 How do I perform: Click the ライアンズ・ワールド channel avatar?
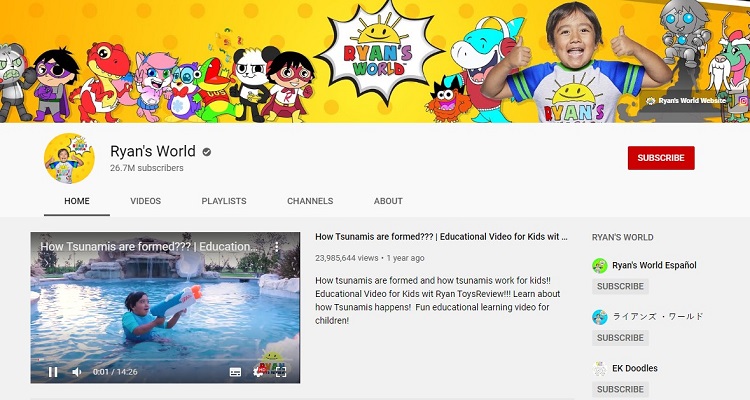(x=600, y=317)
